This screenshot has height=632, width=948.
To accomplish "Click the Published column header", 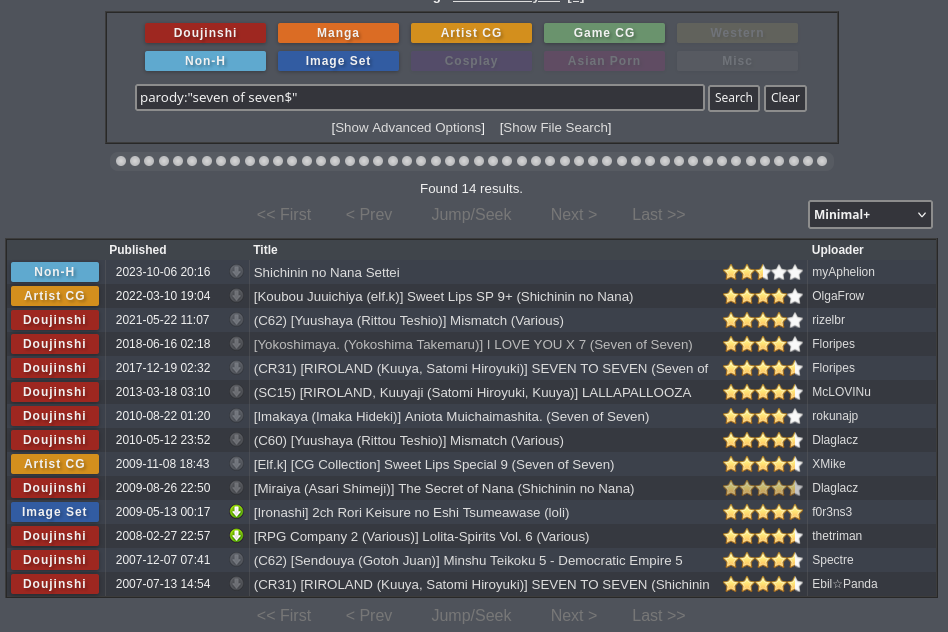I will click(137, 250).
